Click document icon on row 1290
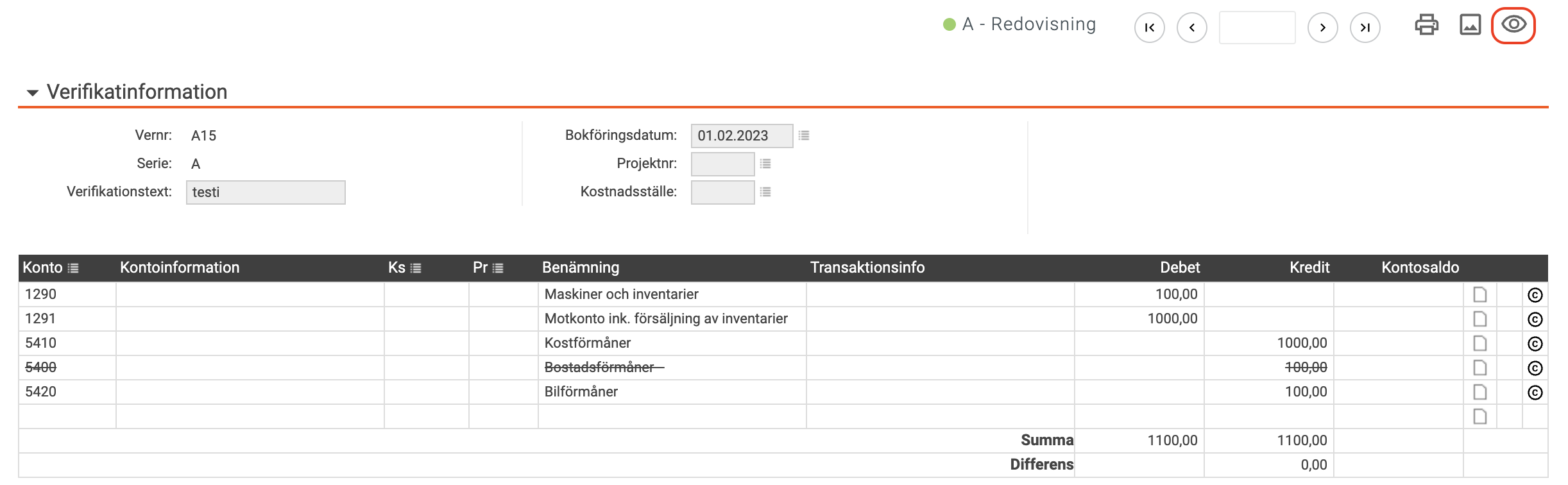 coord(1479,294)
